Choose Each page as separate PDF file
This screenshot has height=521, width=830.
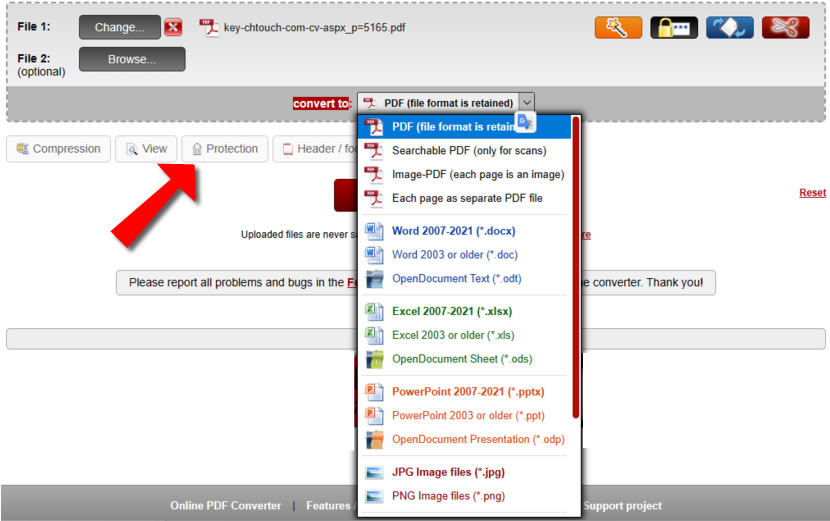click(x=465, y=199)
